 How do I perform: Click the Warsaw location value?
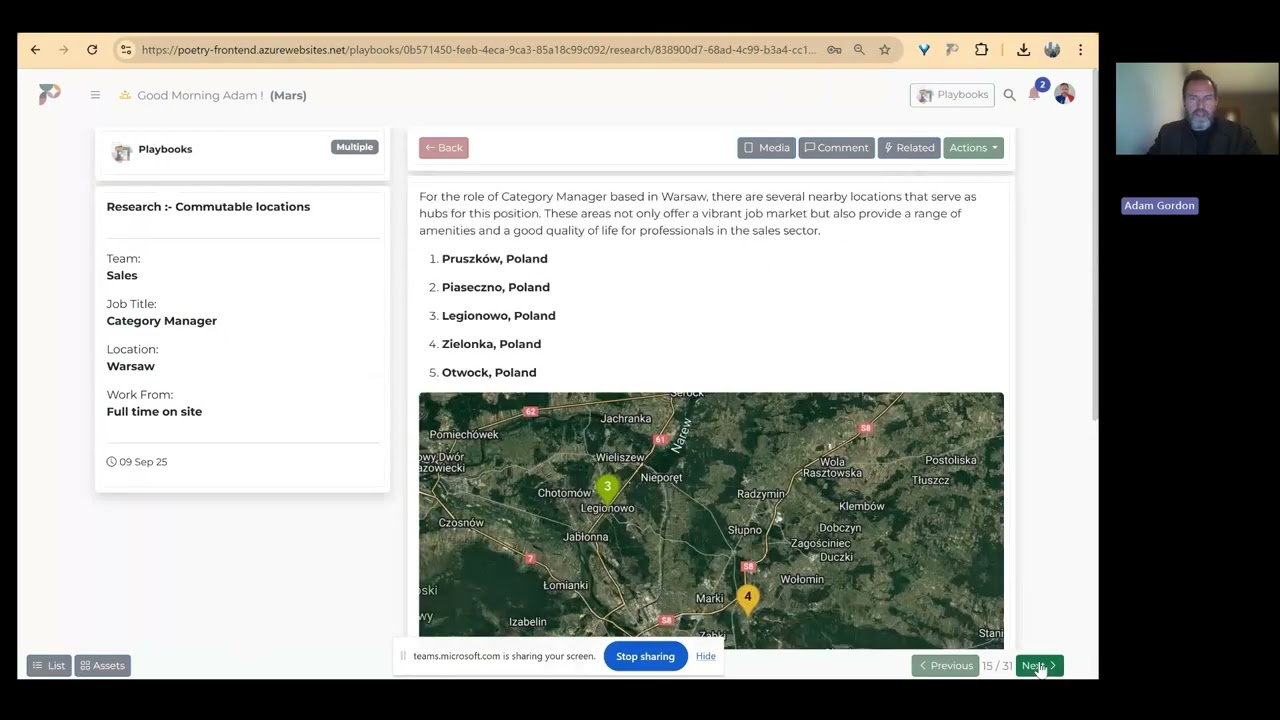[131, 366]
